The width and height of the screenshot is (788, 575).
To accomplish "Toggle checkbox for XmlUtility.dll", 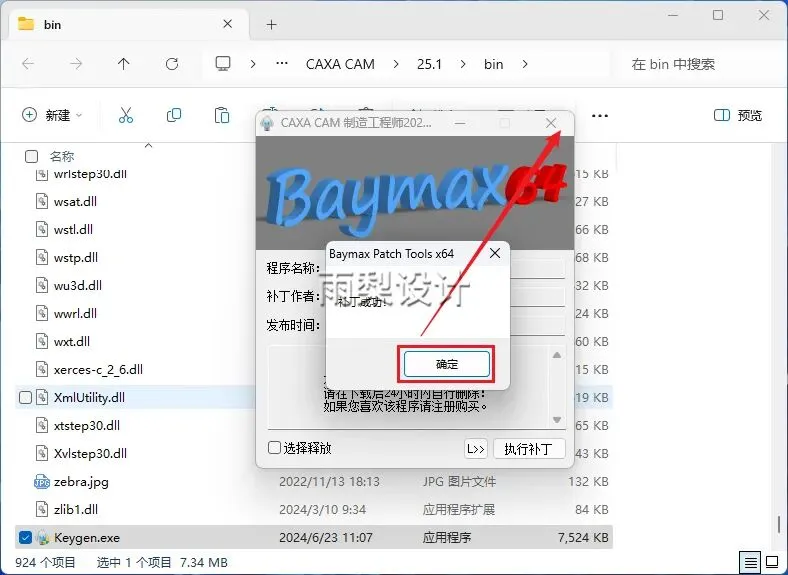I will (25, 398).
